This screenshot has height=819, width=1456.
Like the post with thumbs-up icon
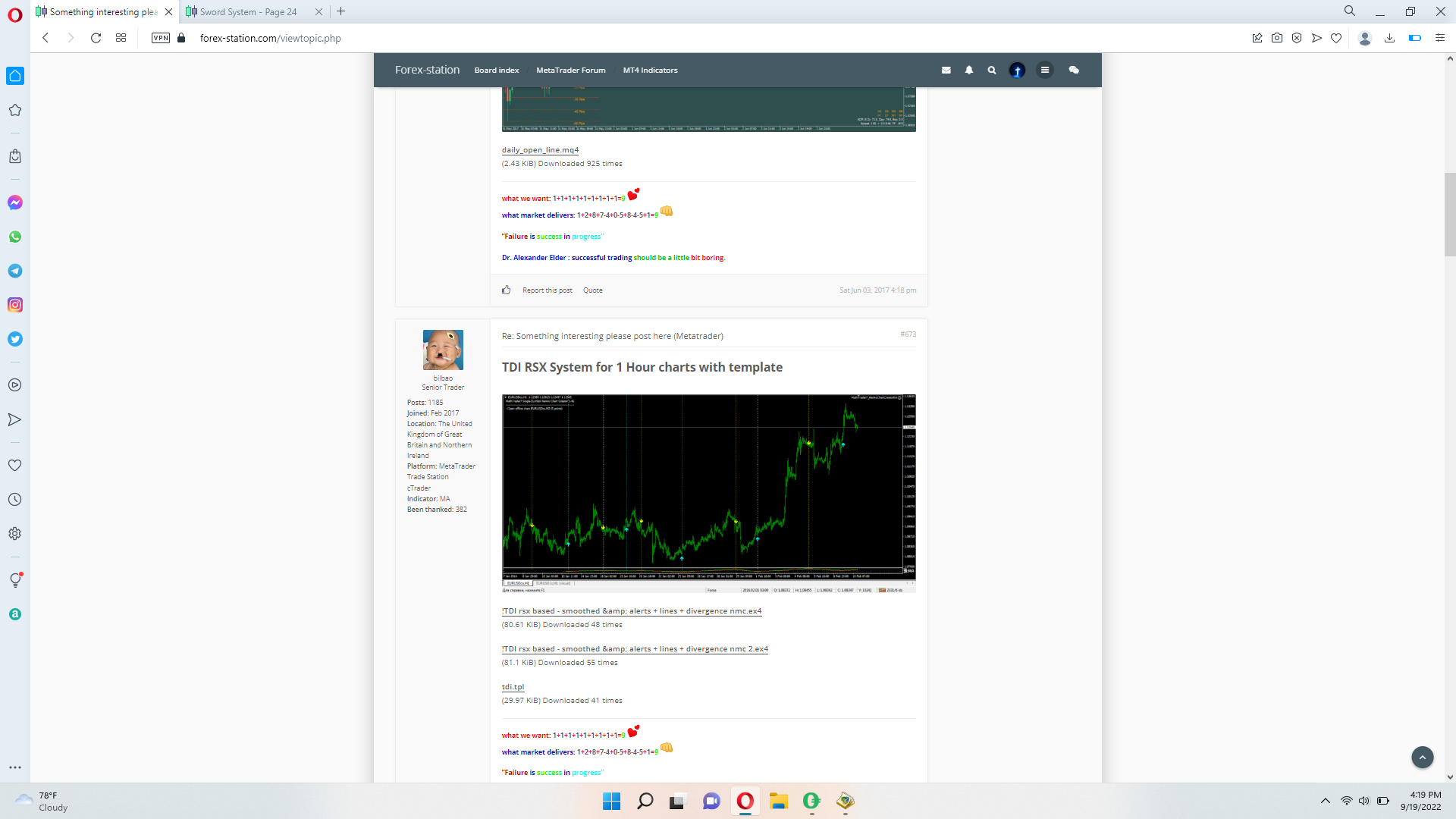[x=506, y=290]
